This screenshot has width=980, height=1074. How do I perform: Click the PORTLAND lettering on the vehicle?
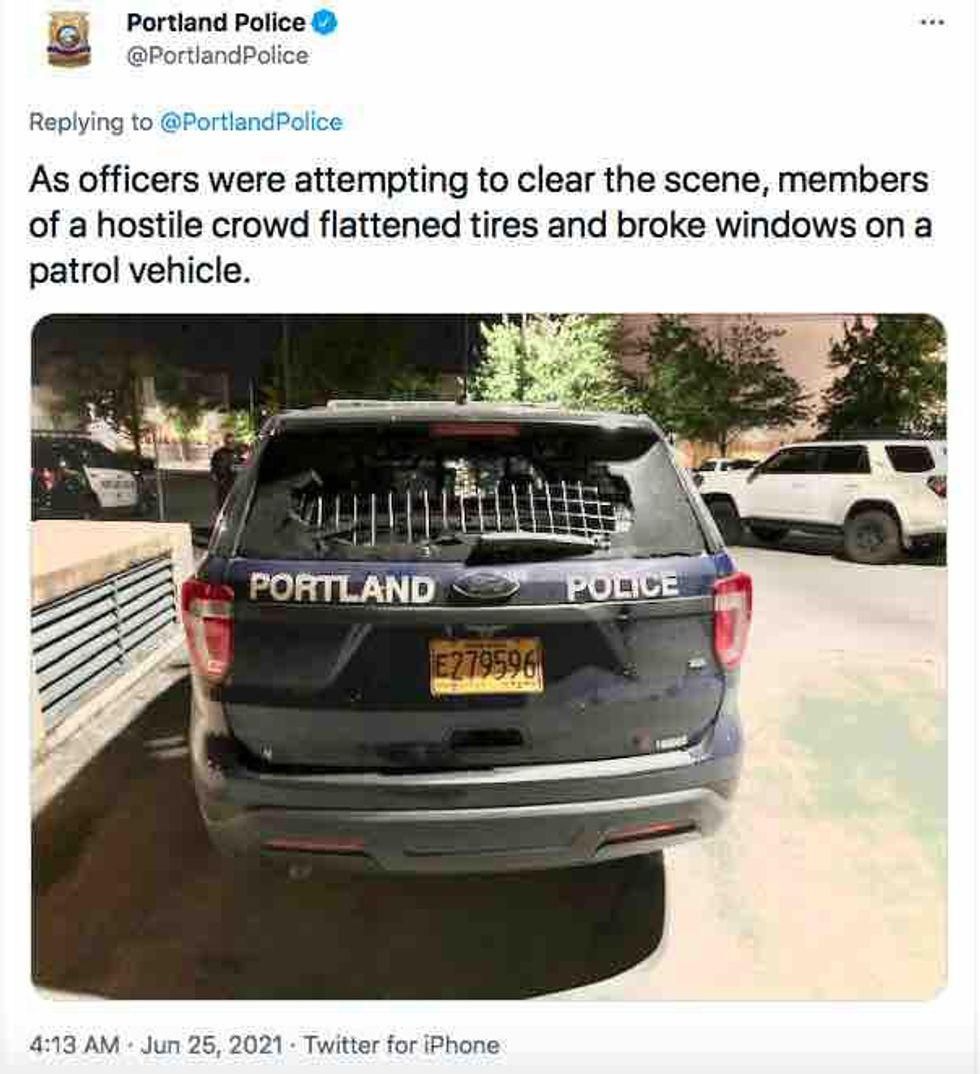point(342,588)
